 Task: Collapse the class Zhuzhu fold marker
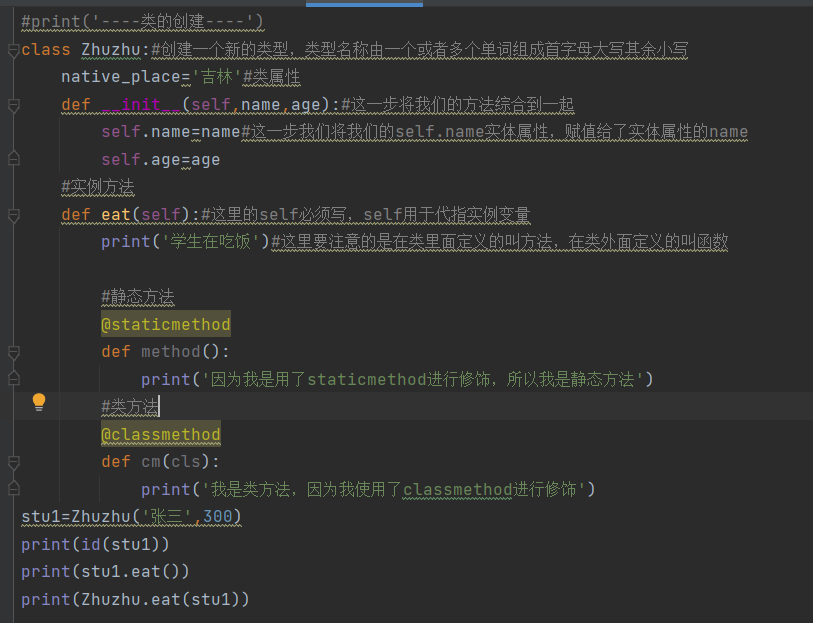pos(14,51)
